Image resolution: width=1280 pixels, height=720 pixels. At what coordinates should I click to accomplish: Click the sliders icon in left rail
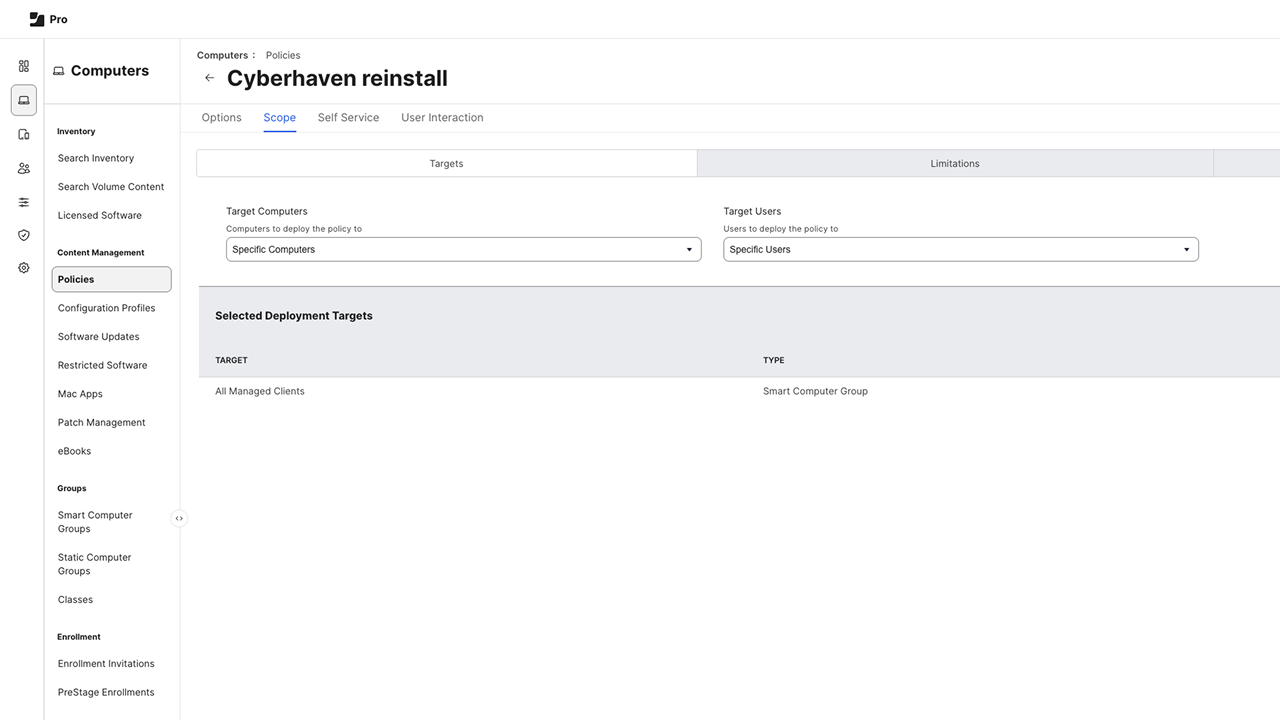[24, 202]
